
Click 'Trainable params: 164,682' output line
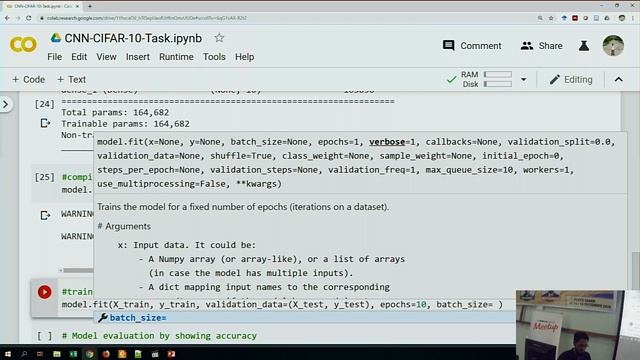pos(125,124)
